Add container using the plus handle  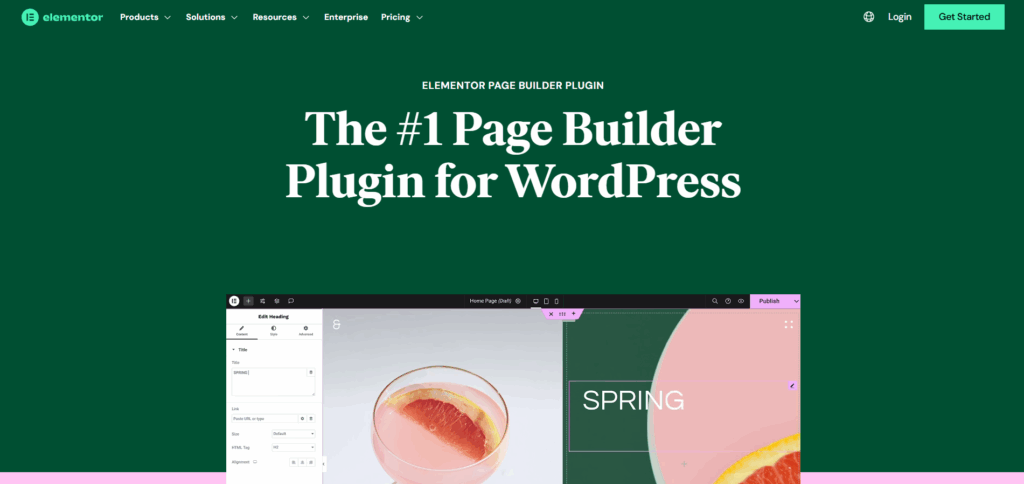pyautogui.click(x=573, y=314)
